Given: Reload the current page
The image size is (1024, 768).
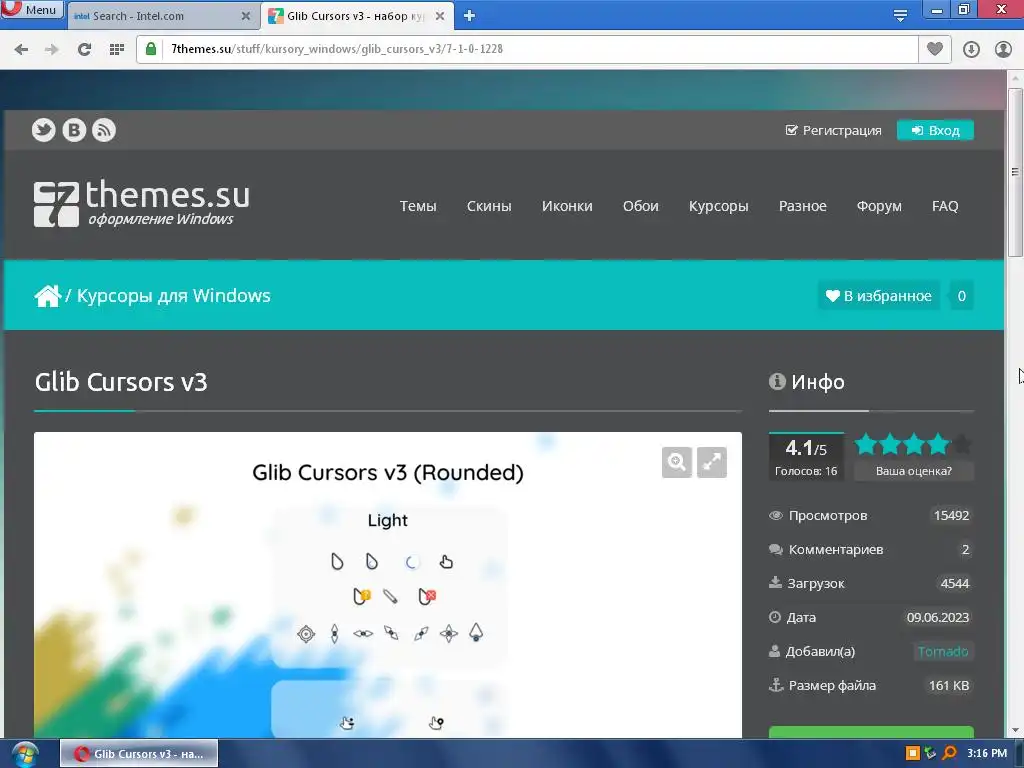Looking at the screenshot, I should click(84, 49).
